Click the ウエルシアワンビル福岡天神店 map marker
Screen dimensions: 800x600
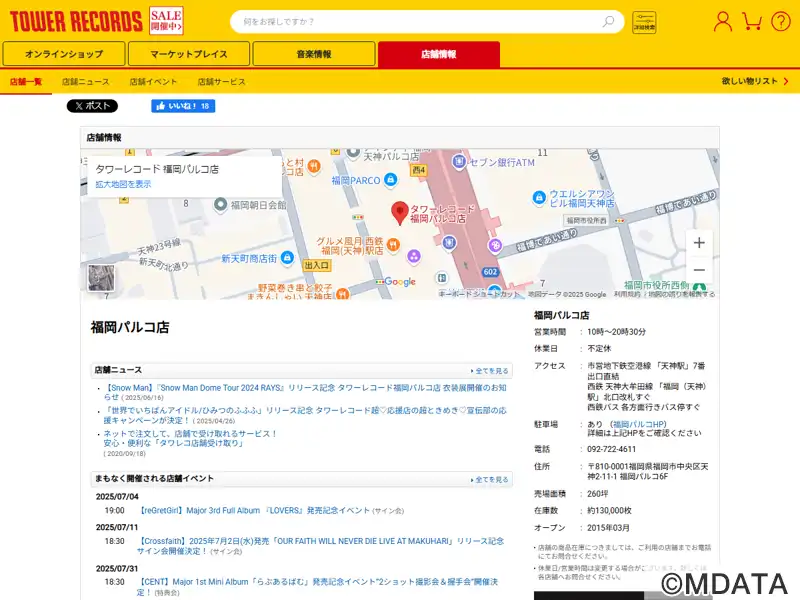coord(539,197)
